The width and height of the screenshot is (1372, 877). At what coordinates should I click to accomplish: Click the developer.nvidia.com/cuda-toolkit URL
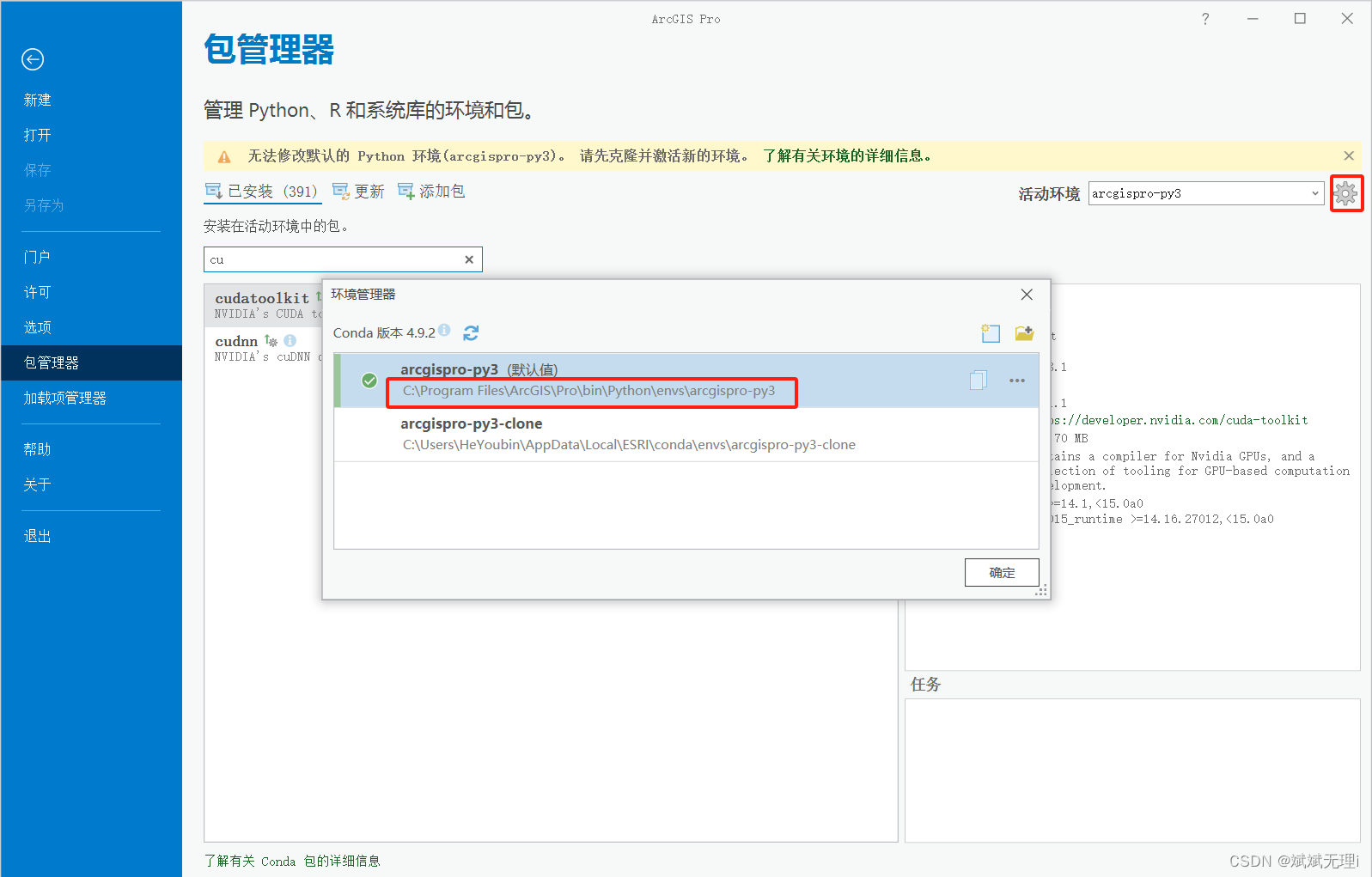click(1179, 420)
